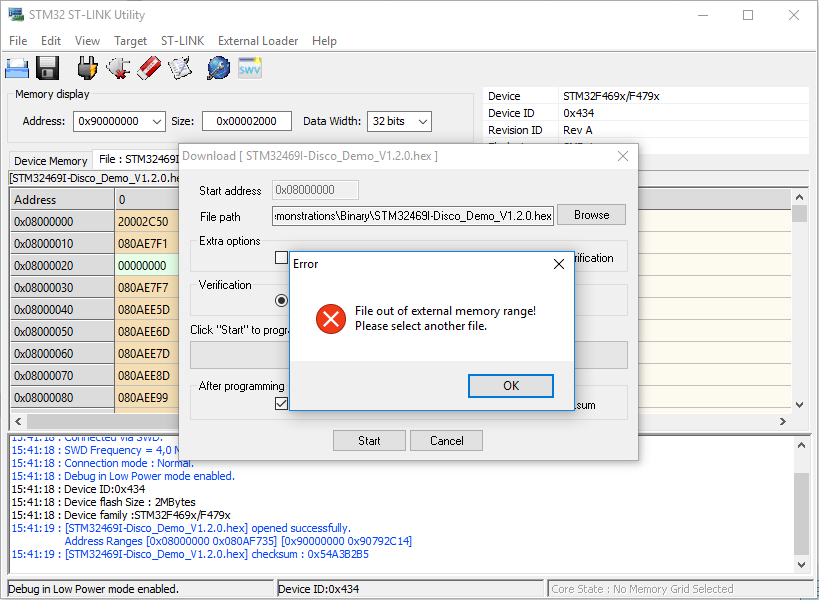Close the Error dialog with X
This screenshot has width=819, height=600.
click(x=558, y=264)
